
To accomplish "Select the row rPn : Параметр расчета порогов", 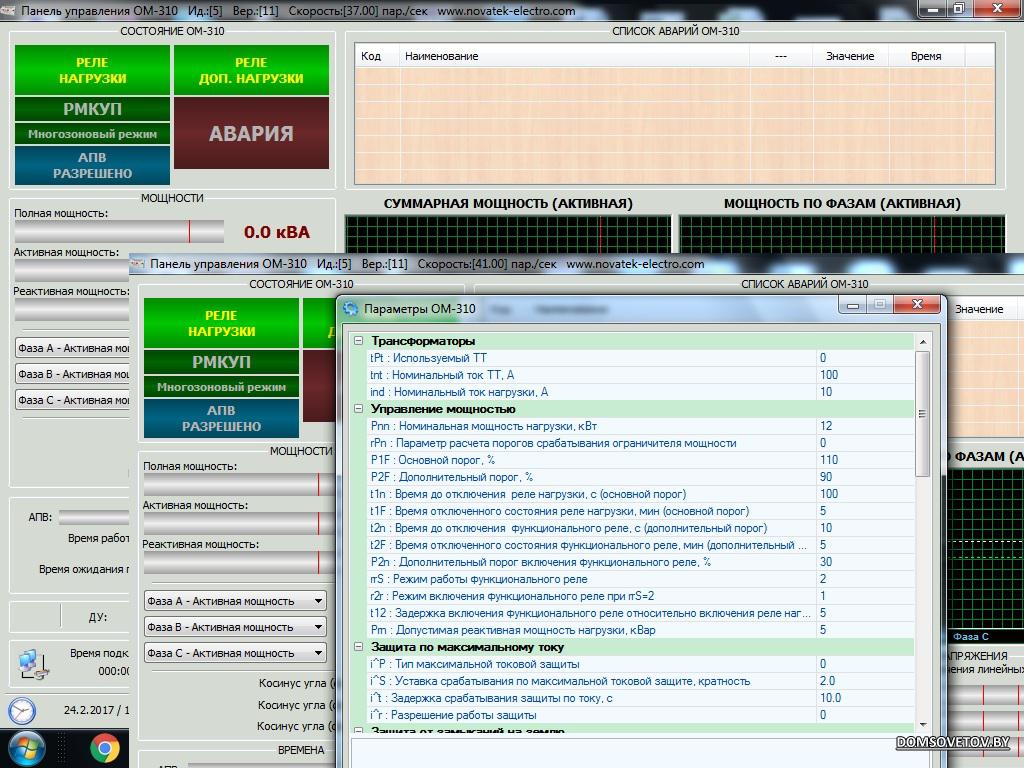I will (640, 443).
